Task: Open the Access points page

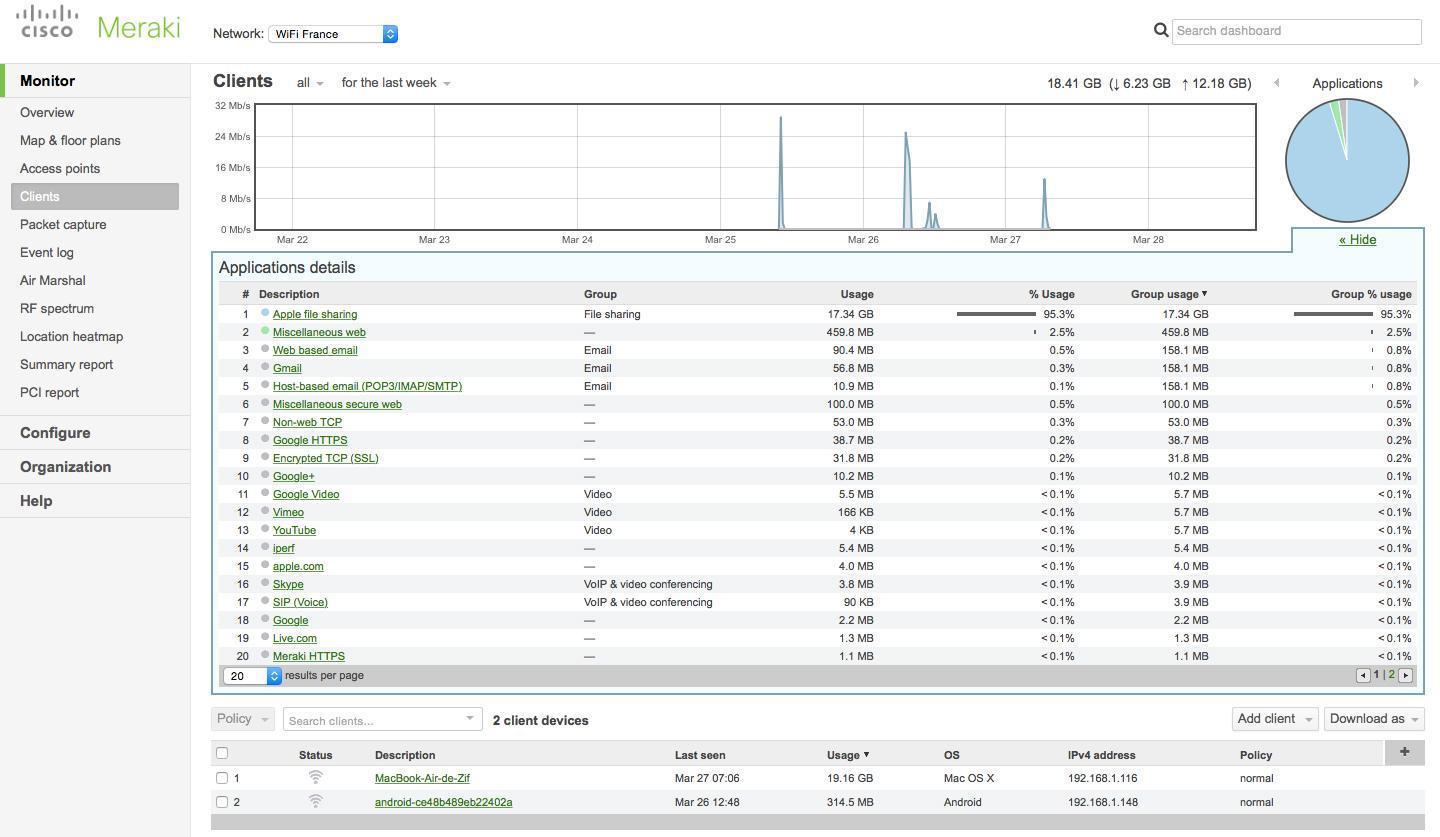Action: [60, 169]
